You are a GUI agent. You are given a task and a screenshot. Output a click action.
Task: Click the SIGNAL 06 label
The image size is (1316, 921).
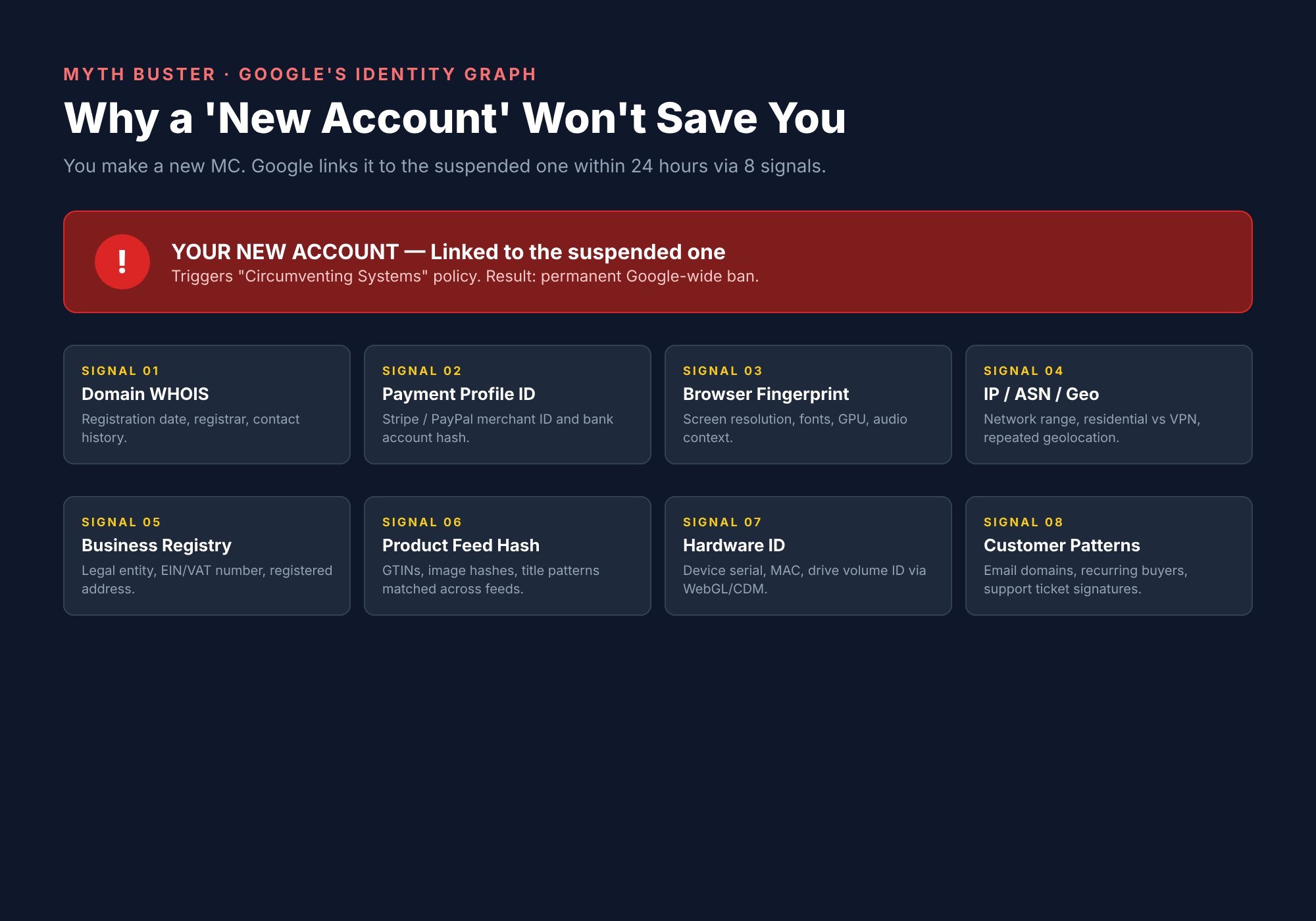tap(422, 522)
